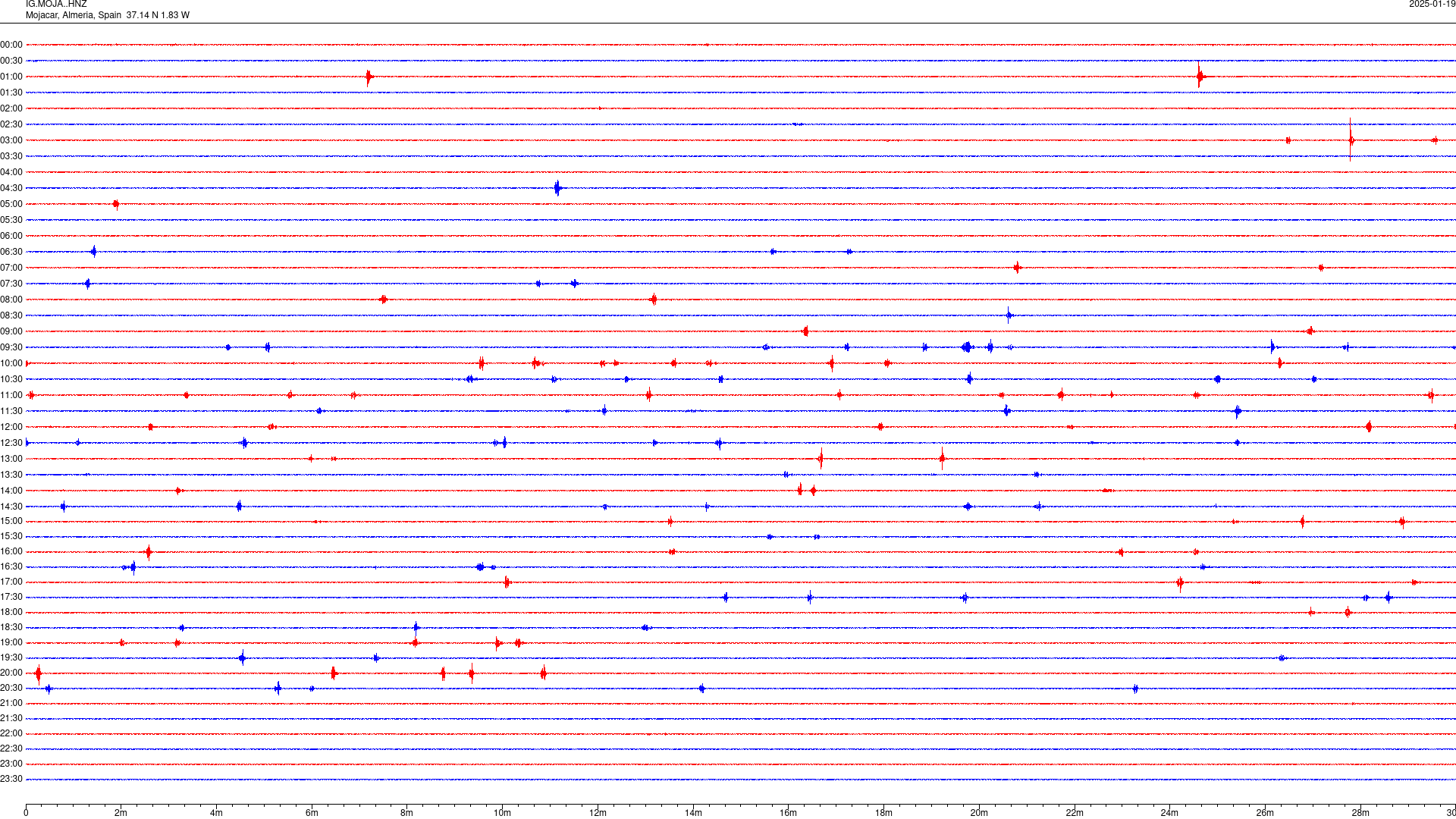
Task: Click the 28m tick label on time axis
Action: [x=1360, y=813]
